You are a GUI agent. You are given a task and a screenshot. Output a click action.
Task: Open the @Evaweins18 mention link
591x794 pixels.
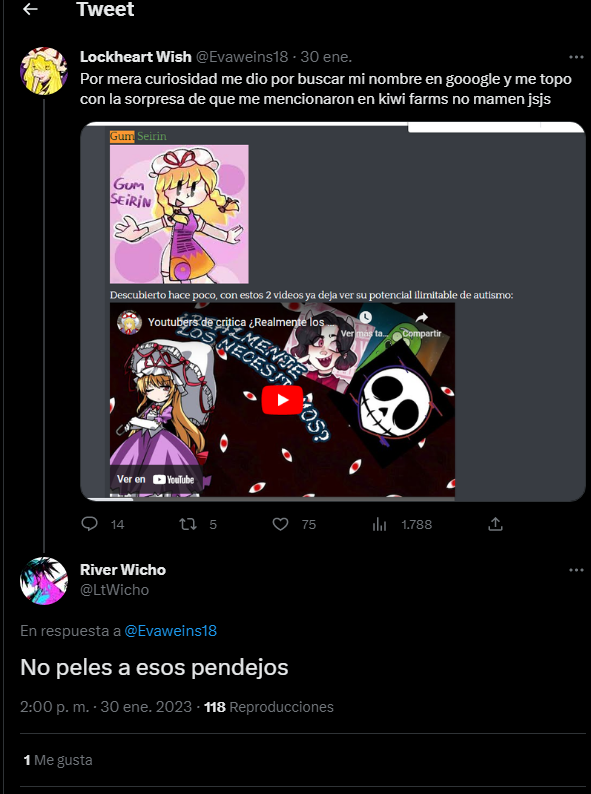(x=171, y=631)
